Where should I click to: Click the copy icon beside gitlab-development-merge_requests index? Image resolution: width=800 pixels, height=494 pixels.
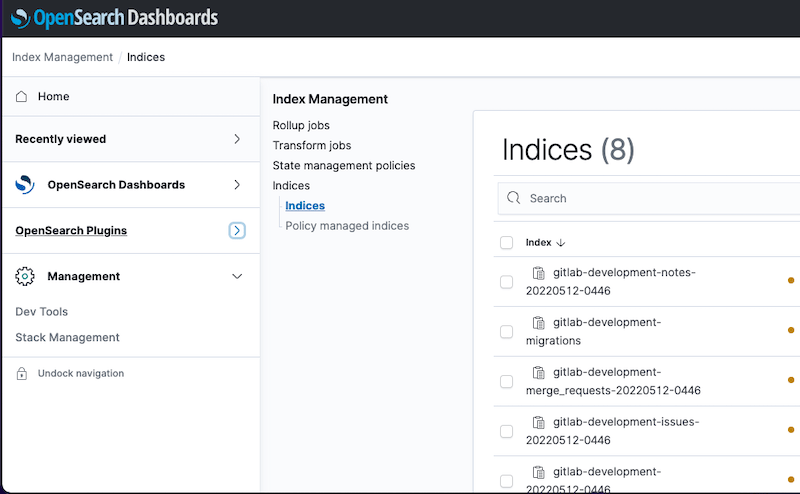tap(539, 372)
